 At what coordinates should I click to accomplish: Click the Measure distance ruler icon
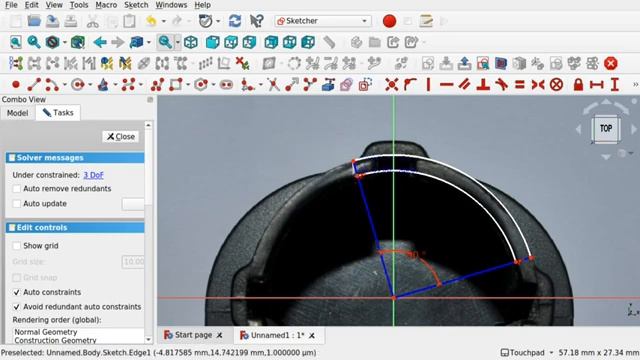[x=329, y=42]
